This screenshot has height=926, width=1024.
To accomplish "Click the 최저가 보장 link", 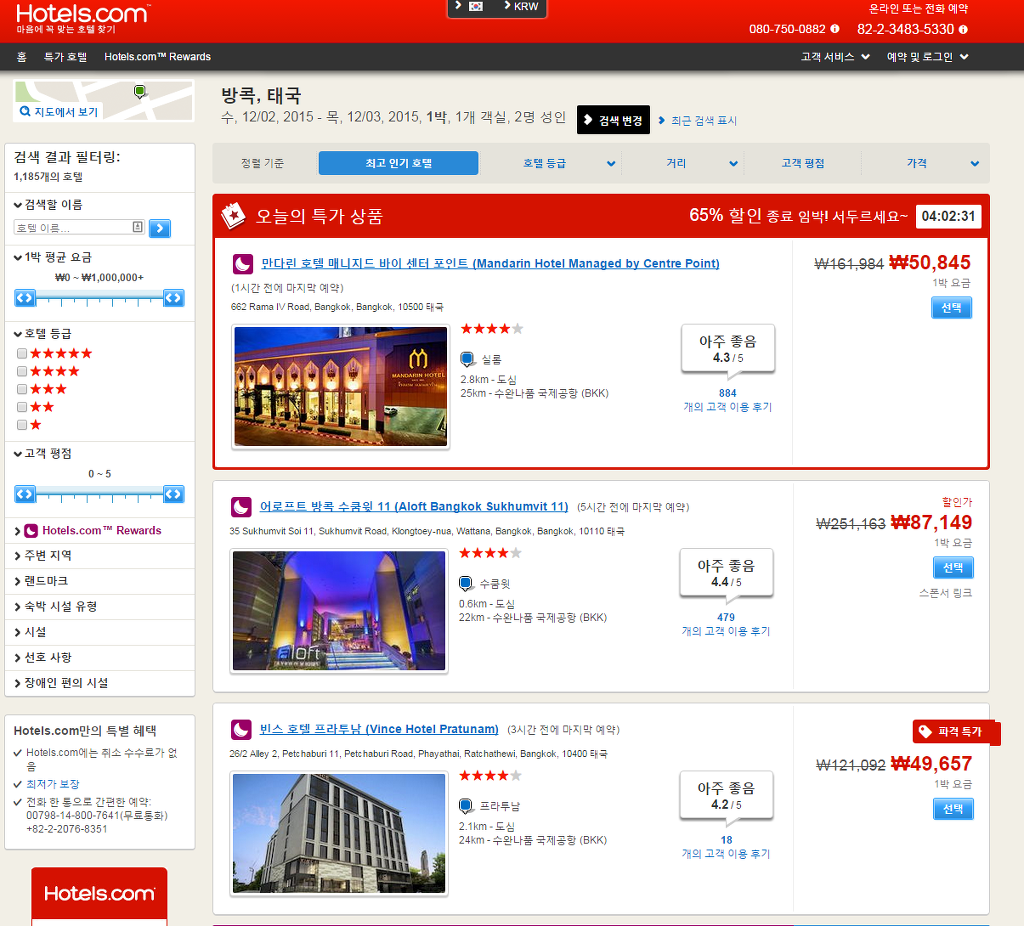I will [x=53, y=784].
